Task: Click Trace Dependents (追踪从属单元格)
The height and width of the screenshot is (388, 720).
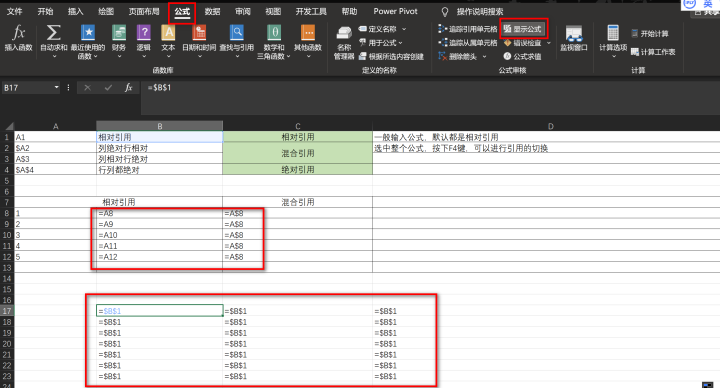Action: coord(467,43)
